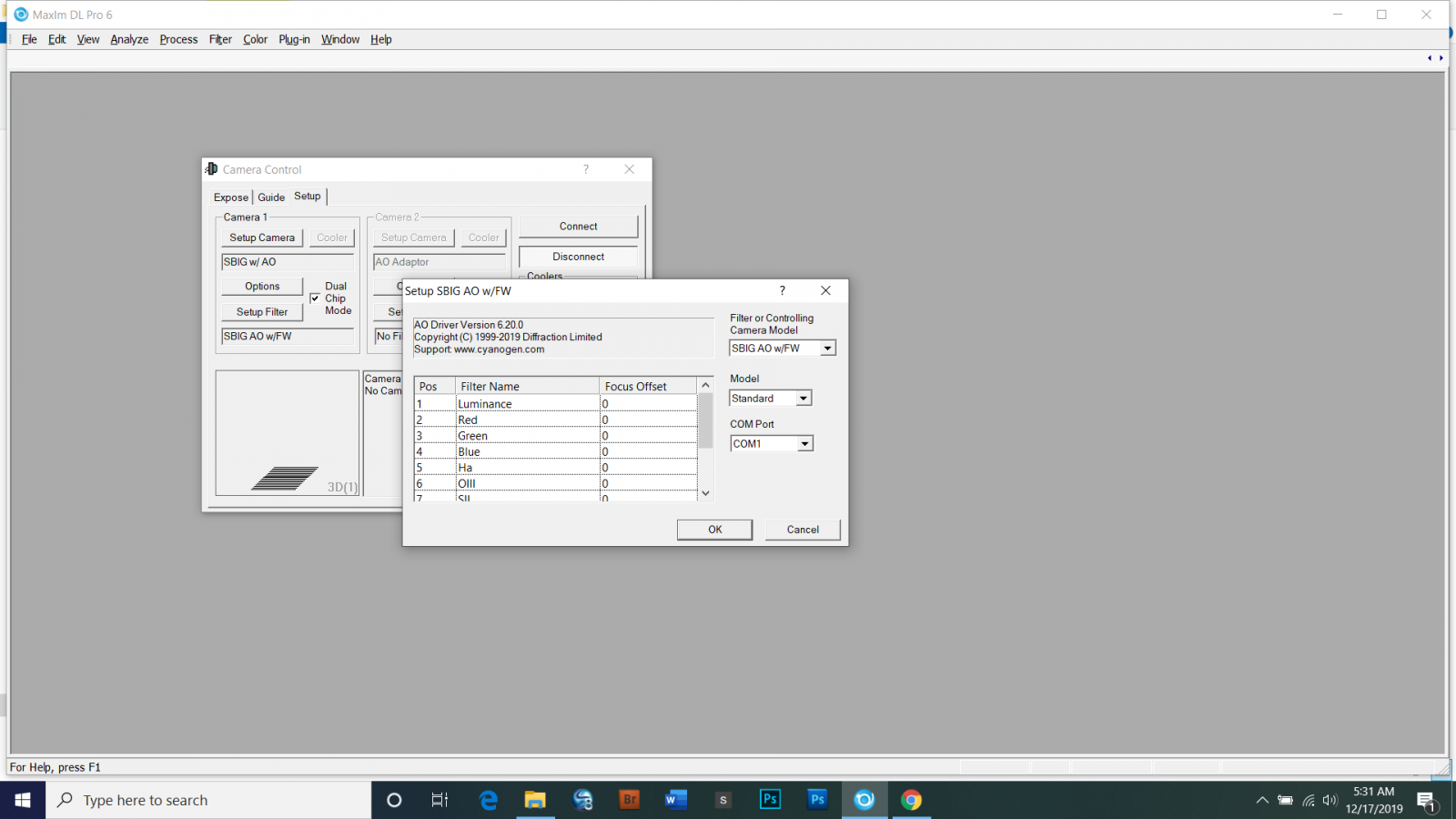This screenshot has width=1456, height=819.
Task: Open the Help menu
Action: point(380,39)
